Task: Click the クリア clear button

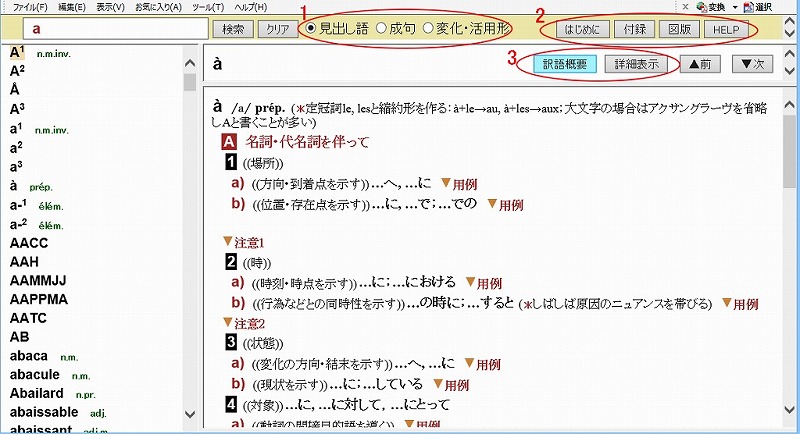Action: (x=277, y=29)
